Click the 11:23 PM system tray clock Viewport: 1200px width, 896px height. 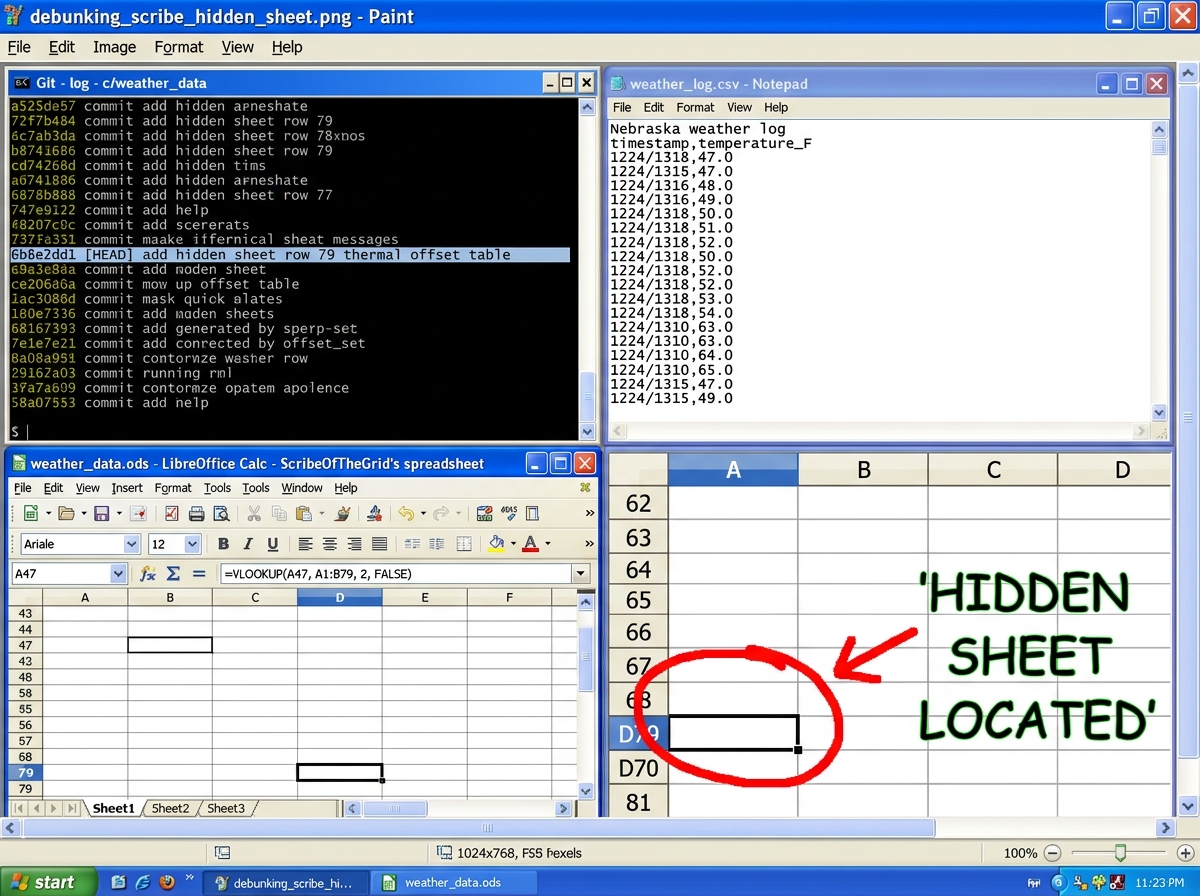1160,883
